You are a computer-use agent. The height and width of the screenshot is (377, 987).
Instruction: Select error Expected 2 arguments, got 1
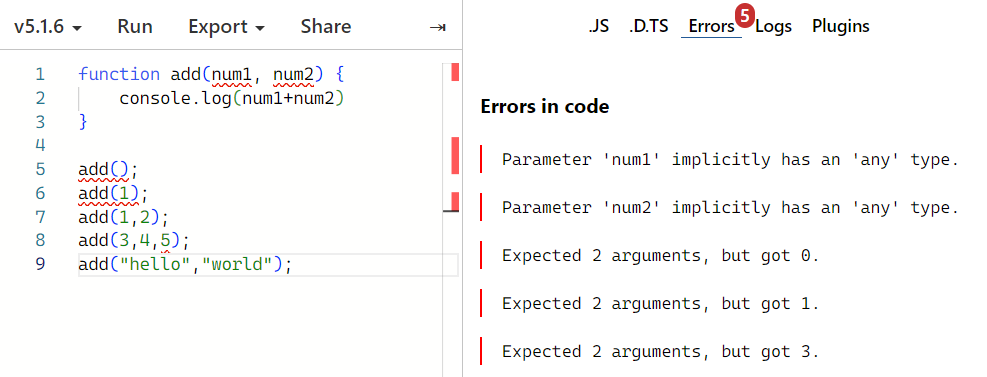coord(660,303)
